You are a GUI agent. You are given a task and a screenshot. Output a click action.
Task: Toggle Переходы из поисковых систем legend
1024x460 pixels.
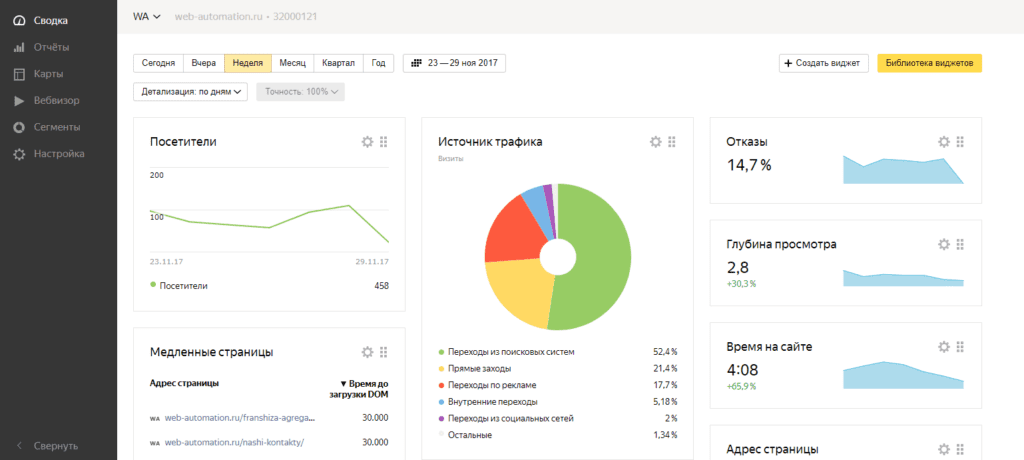pos(511,352)
